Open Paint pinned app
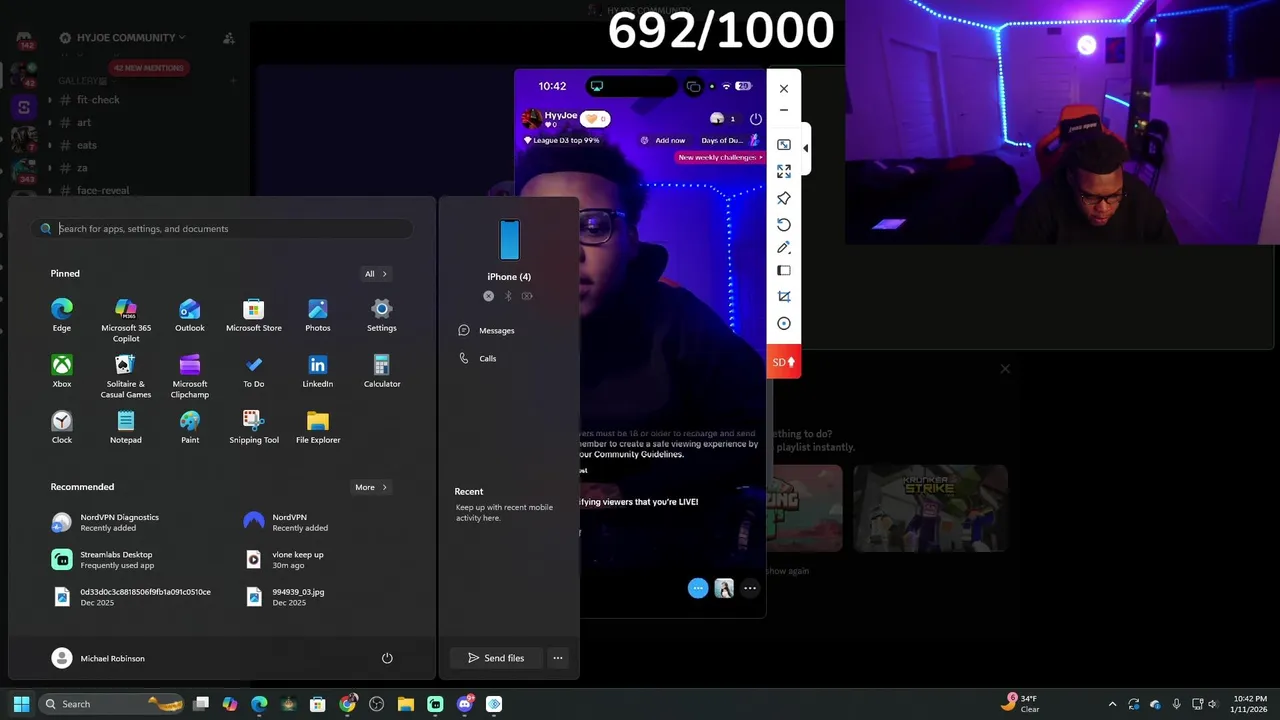 [190, 426]
